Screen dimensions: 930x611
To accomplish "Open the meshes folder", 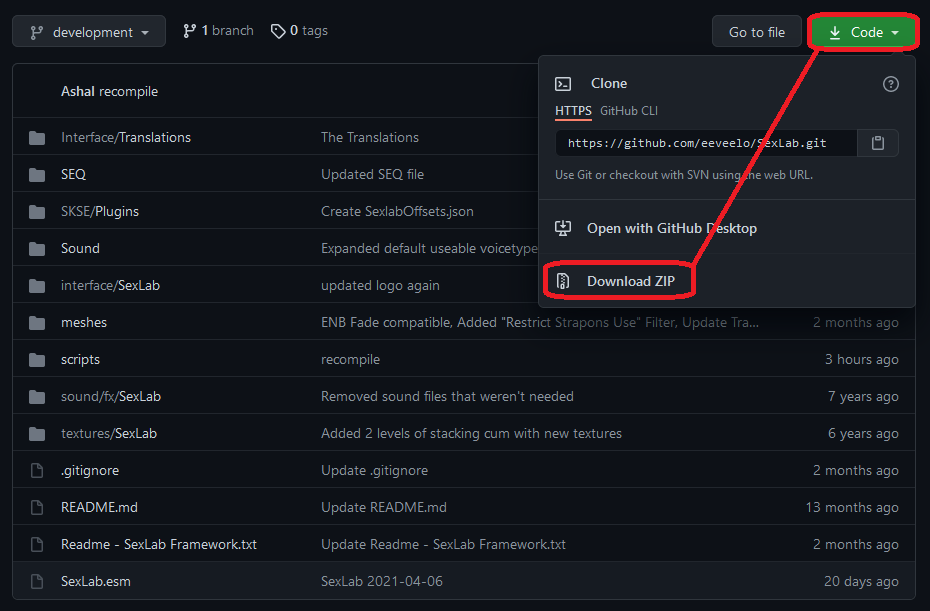I will pyautogui.click(x=84, y=323).
